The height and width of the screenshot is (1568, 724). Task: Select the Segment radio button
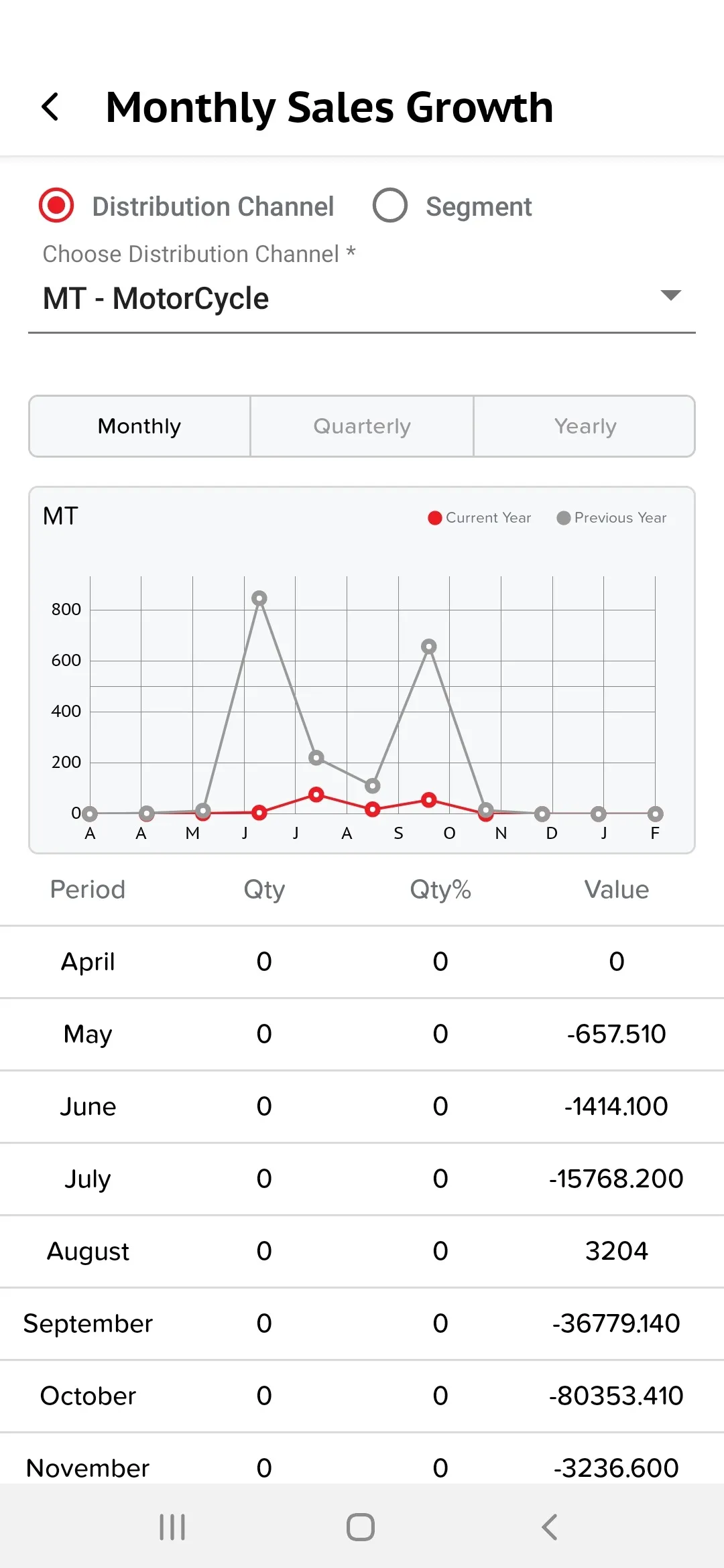click(x=390, y=206)
